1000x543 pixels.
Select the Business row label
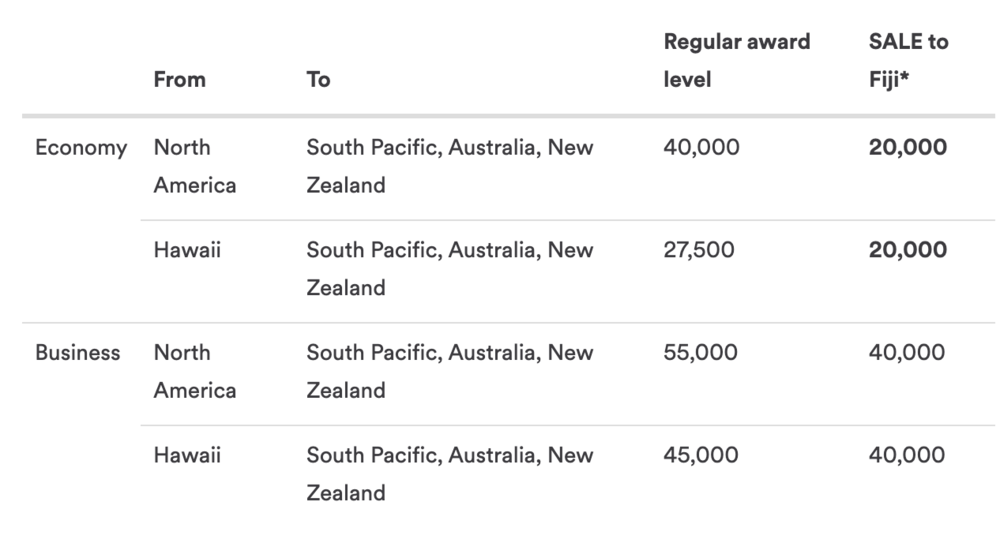[x=77, y=353]
